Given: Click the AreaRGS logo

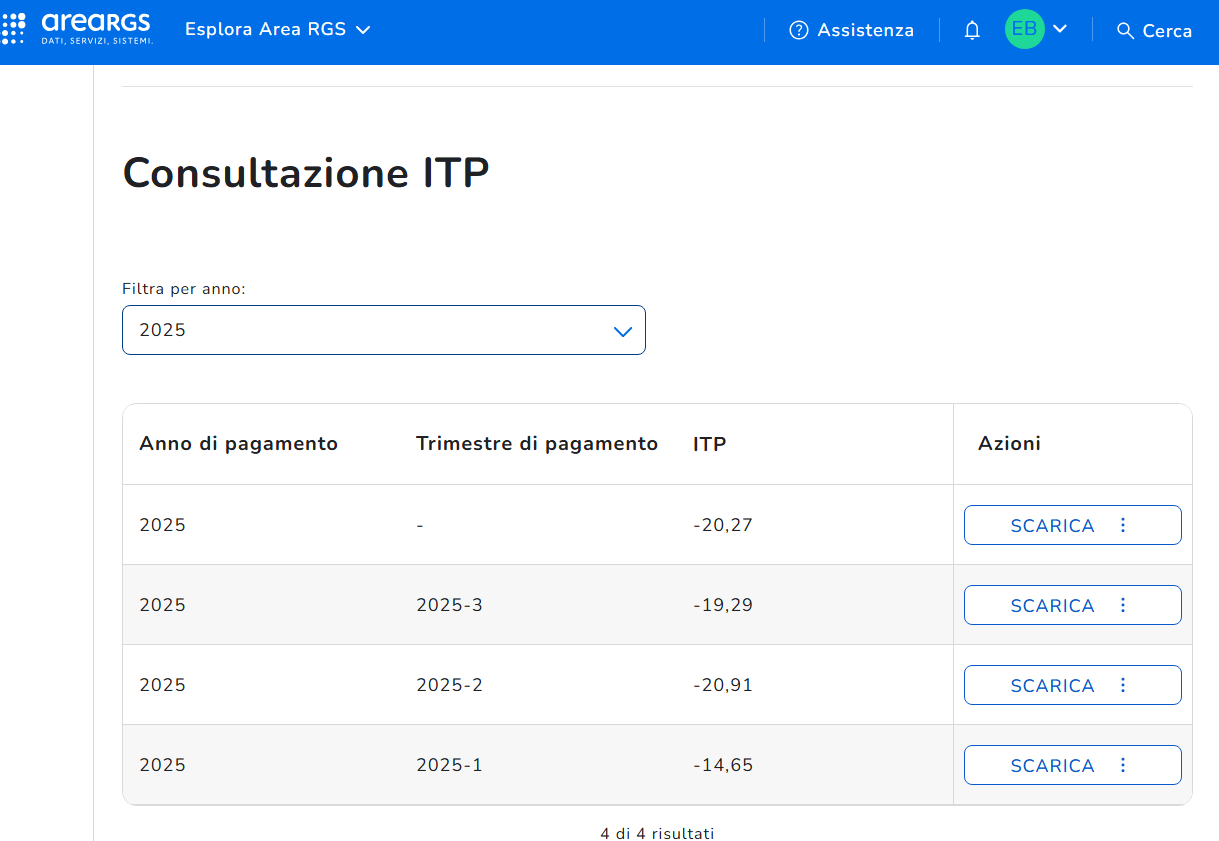Looking at the screenshot, I should pos(97,29).
